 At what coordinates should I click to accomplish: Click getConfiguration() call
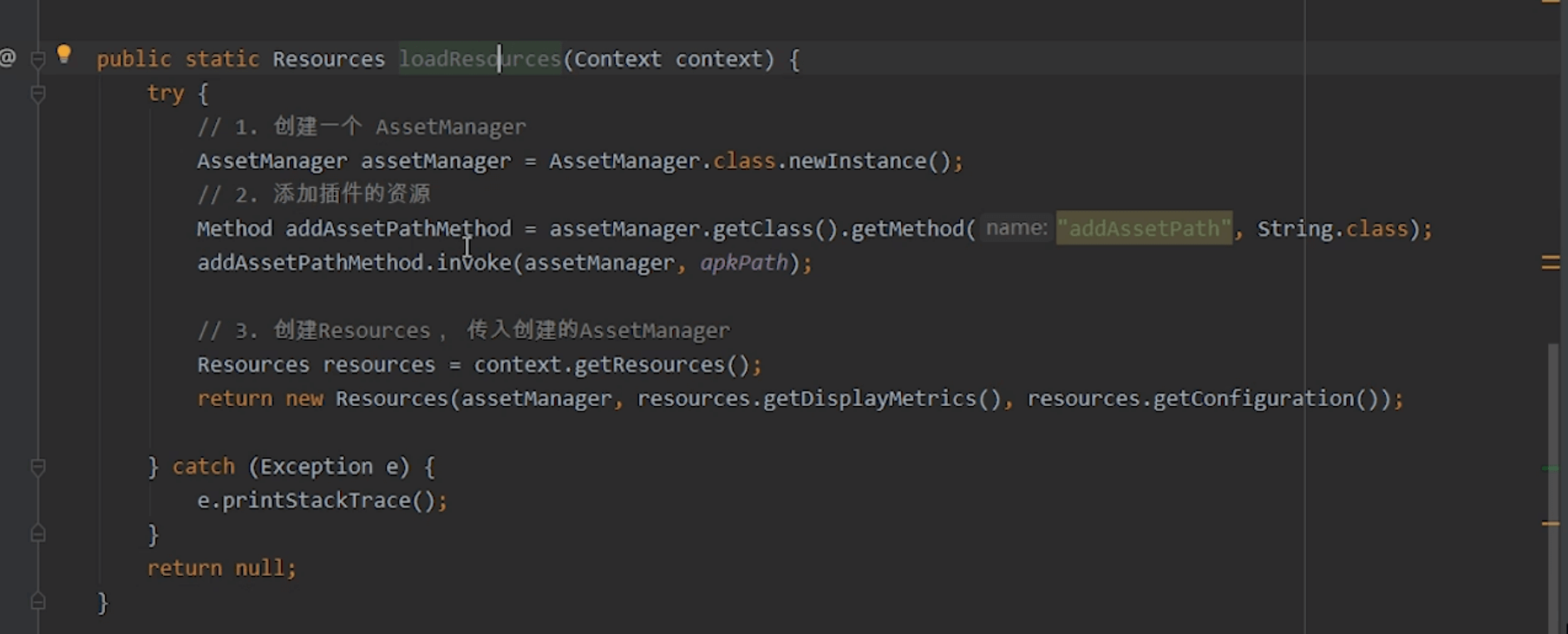coord(1265,398)
